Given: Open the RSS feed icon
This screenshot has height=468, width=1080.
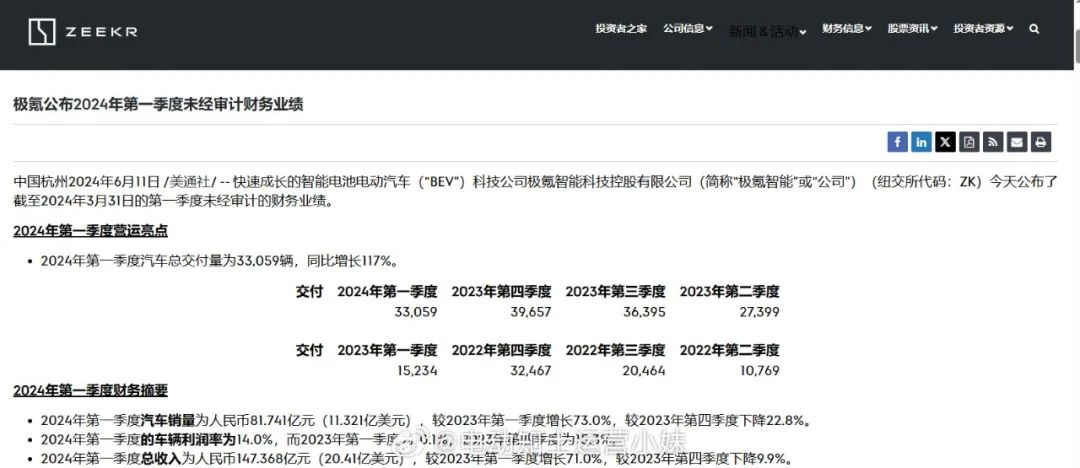Looking at the screenshot, I should click(993, 142).
